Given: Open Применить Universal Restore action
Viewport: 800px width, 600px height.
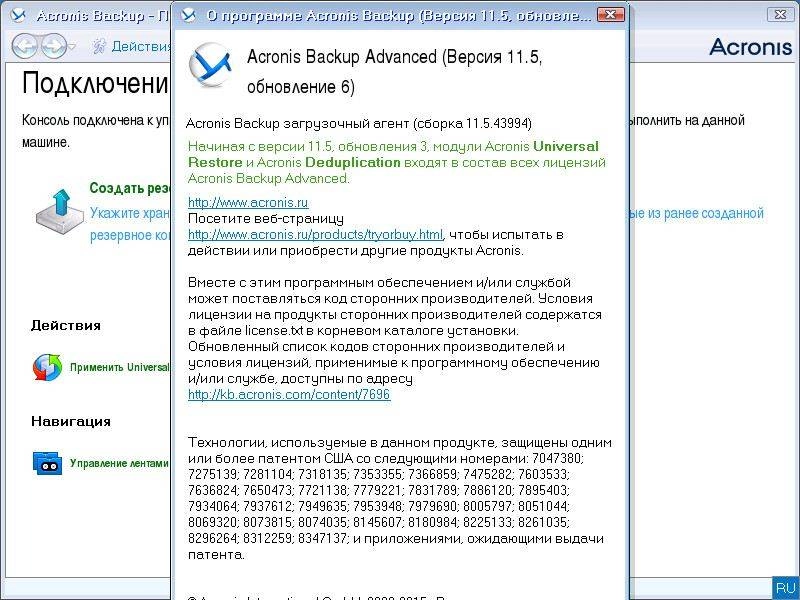Looking at the screenshot, I should tap(119, 367).
